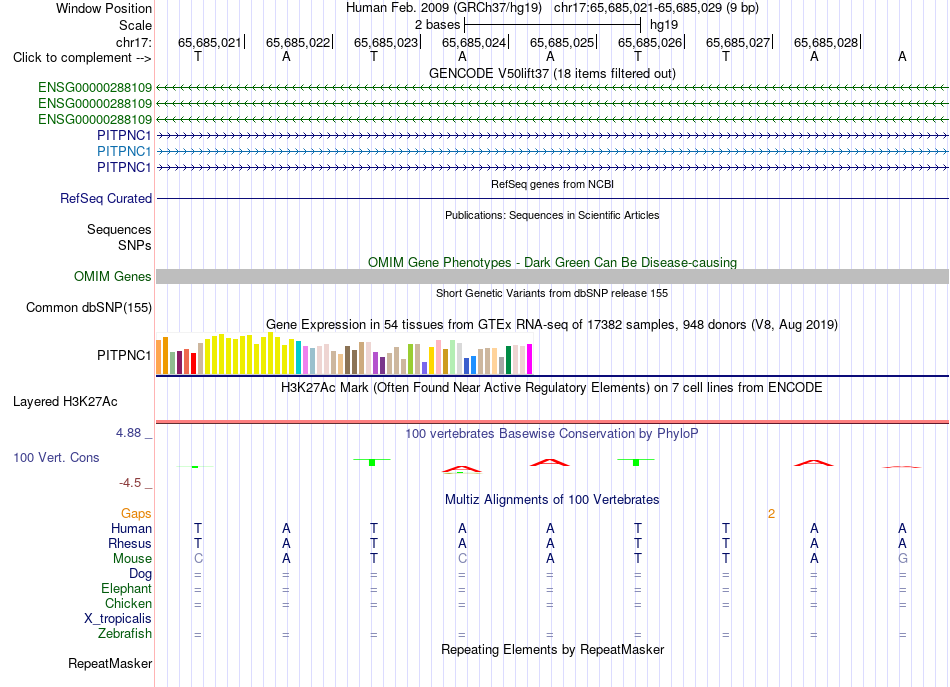Click the '2 bases' scale bar text
The image size is (950, 687).
click(x=437, y=25)
